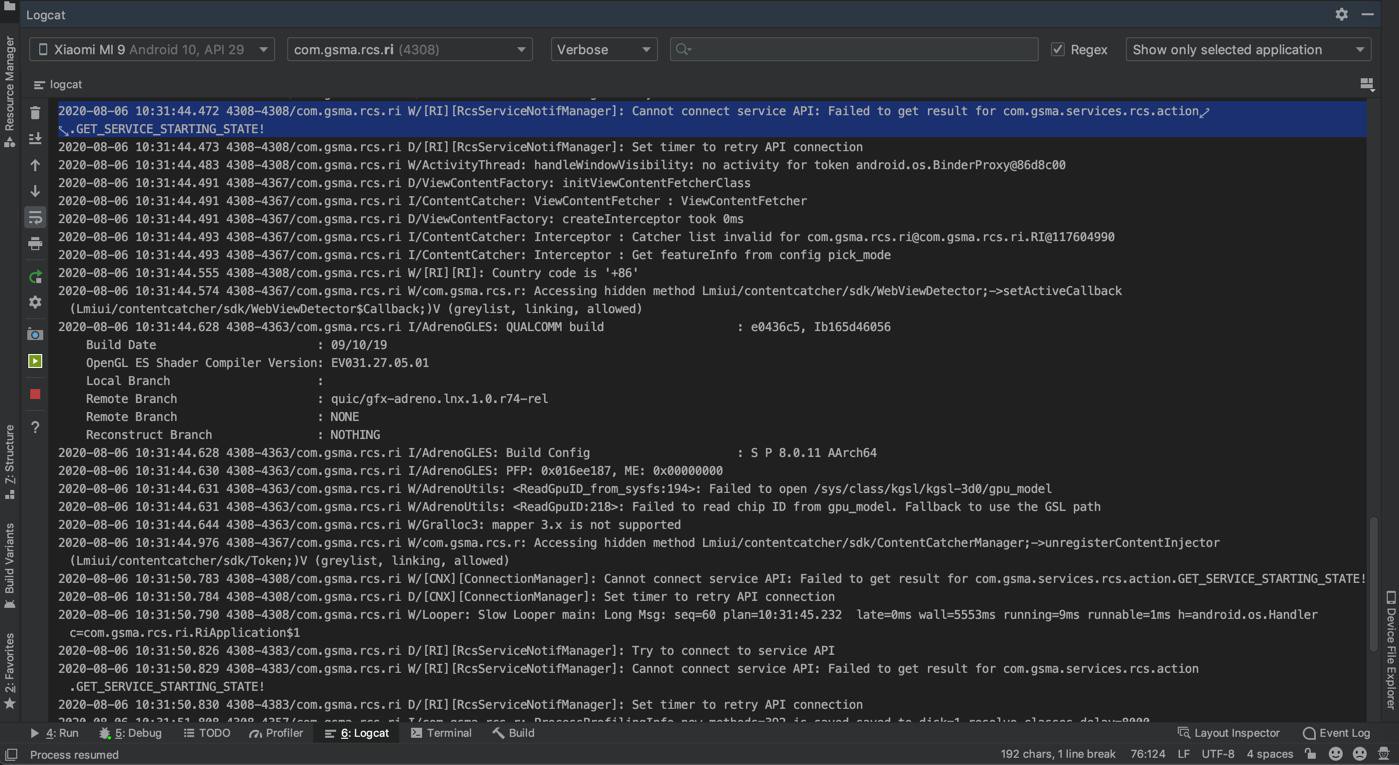The height and width of the screenshot is (765, 1399).
Task: Restart logcat with the green arrow icon
Action: click(35, 276)
